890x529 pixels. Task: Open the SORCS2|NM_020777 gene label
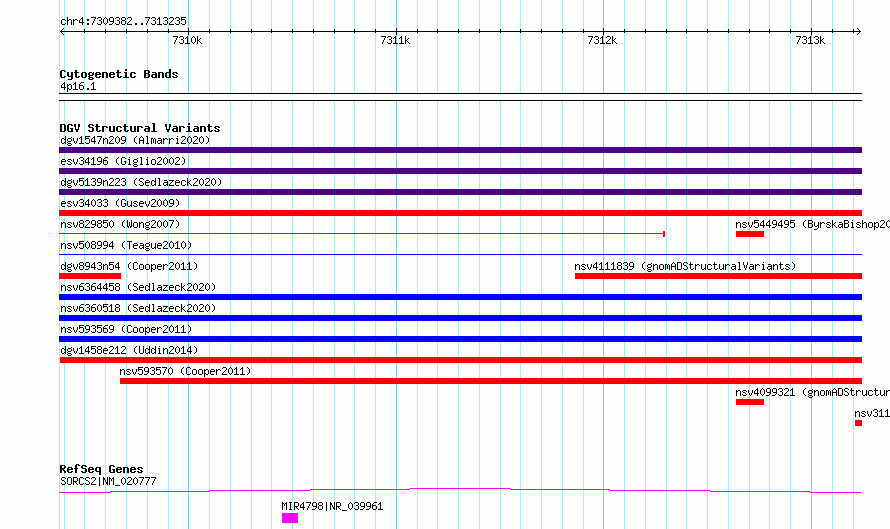click(x=108, y=481)
